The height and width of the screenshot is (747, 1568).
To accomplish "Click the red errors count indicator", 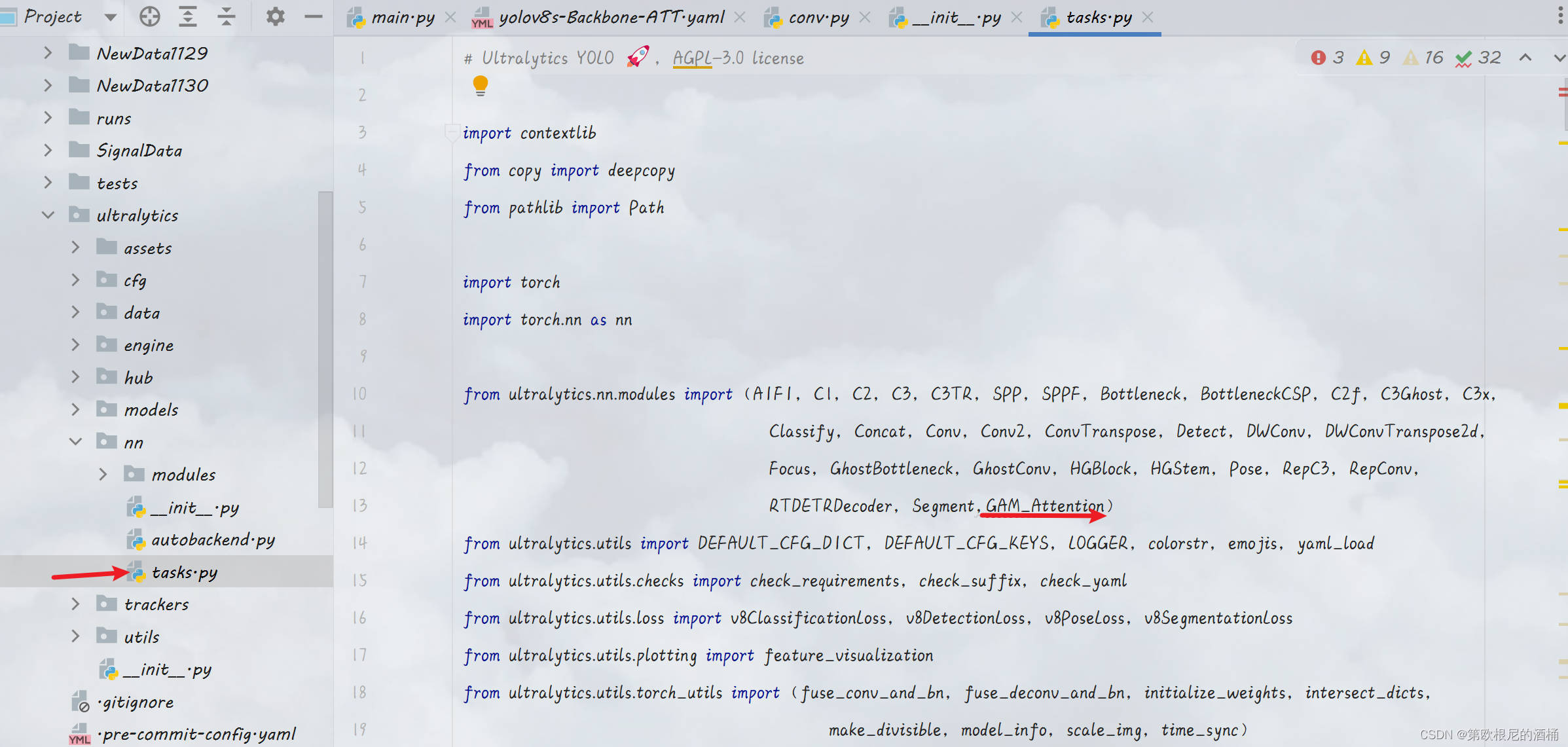I will [1328, 58].
